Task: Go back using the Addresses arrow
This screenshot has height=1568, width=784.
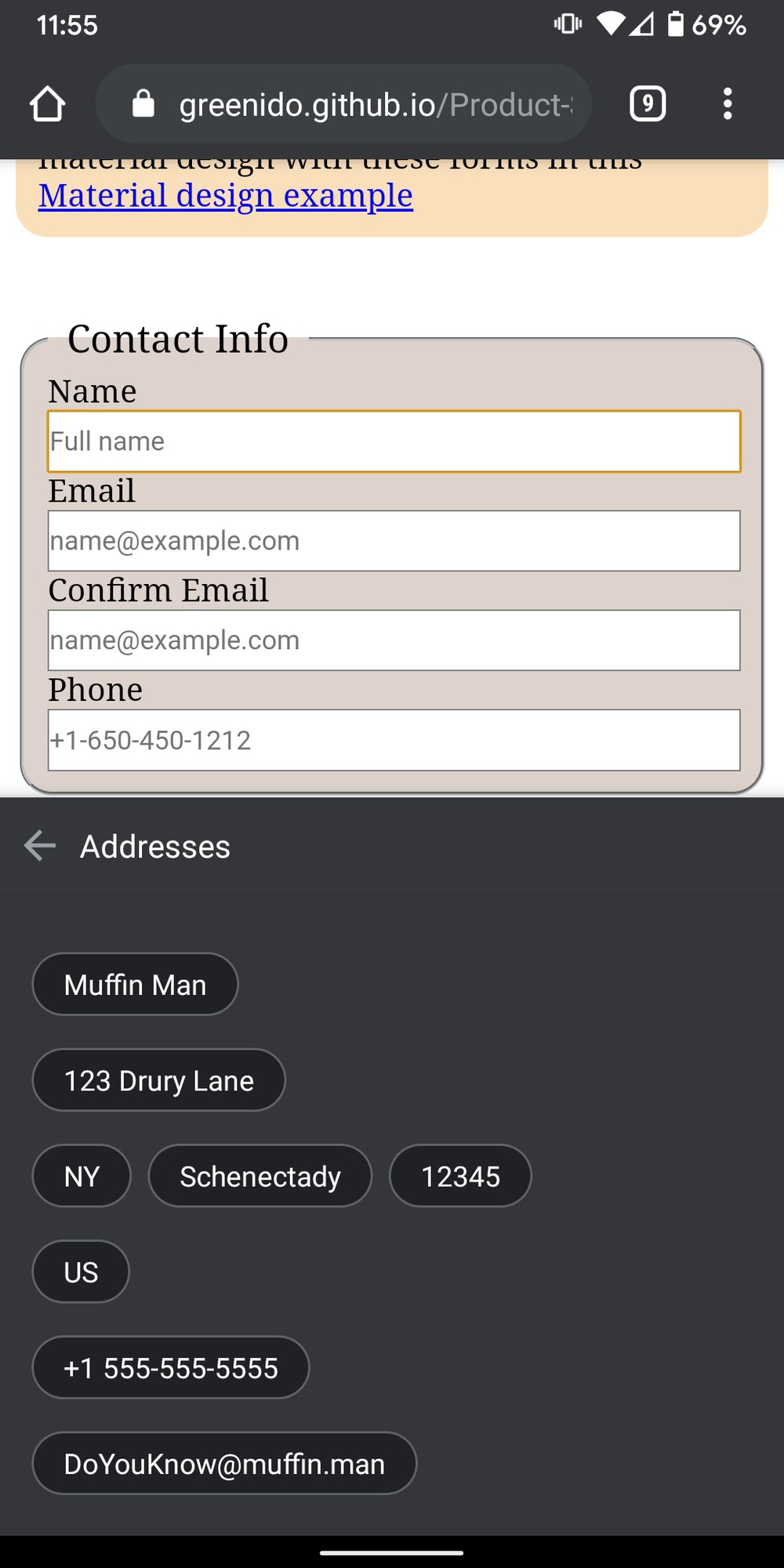Action: click(40, 846)
